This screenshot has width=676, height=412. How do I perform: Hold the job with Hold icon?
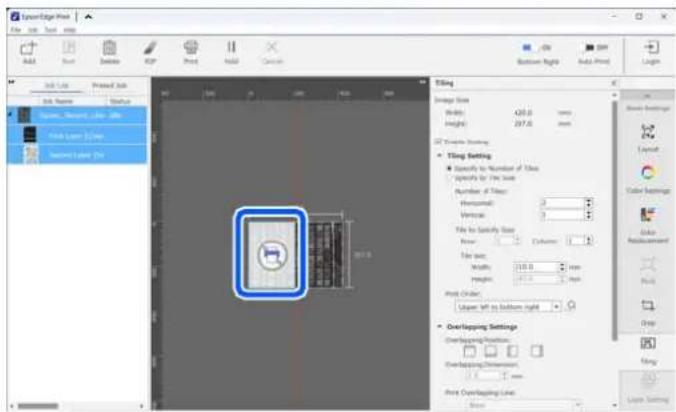(x=232, y=47)
